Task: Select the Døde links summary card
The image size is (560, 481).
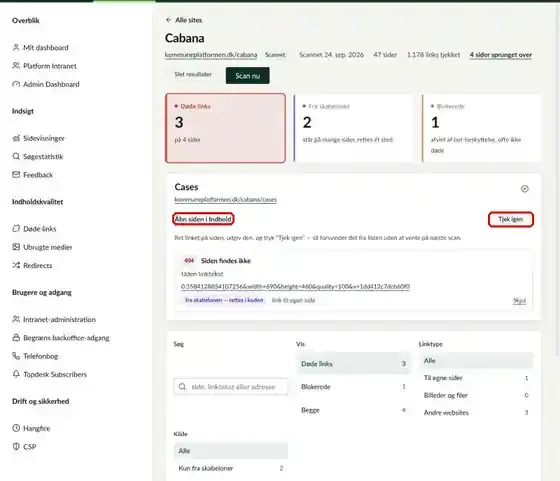Action: pos(225,128)
